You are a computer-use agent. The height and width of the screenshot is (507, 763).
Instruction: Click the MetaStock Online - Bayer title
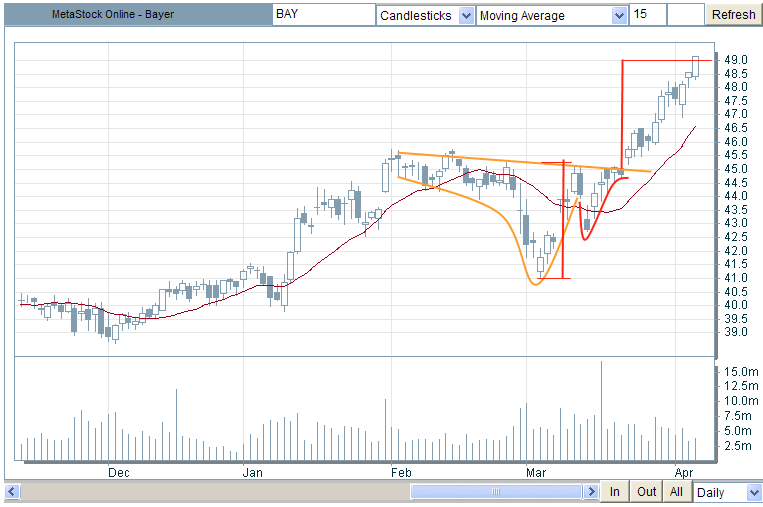point(113,15)
